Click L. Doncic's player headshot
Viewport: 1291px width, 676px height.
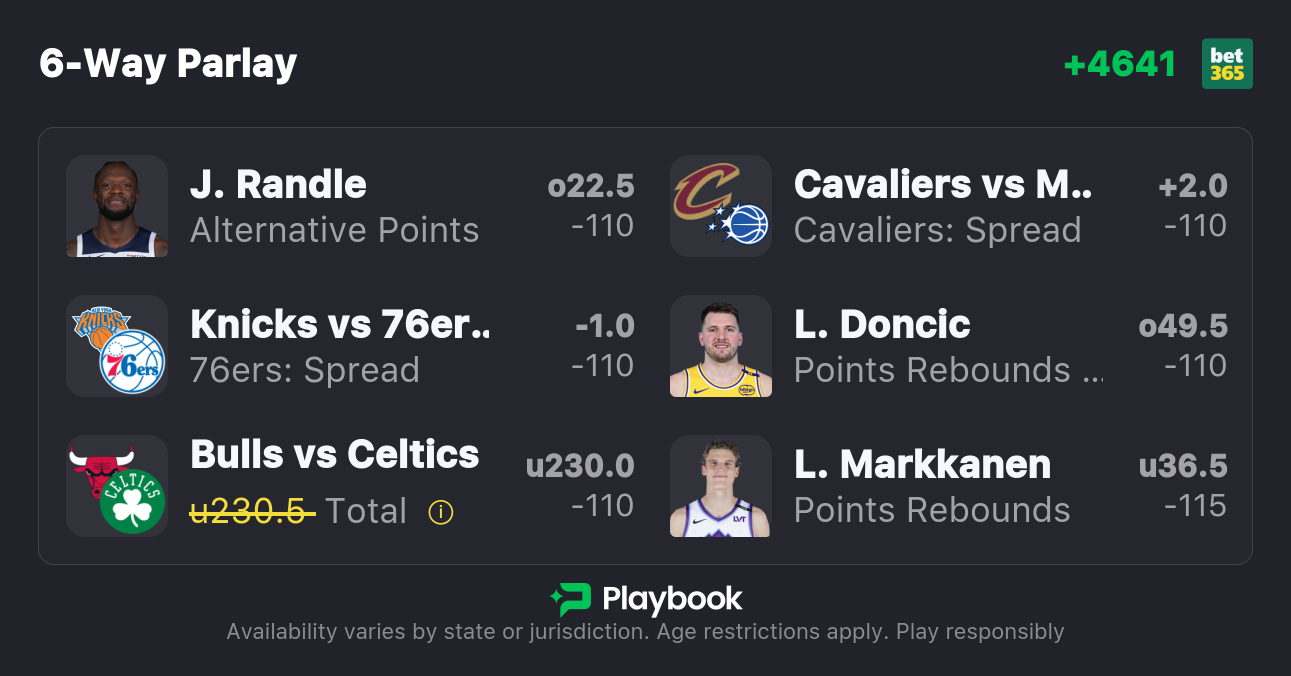tap(720, 345)
